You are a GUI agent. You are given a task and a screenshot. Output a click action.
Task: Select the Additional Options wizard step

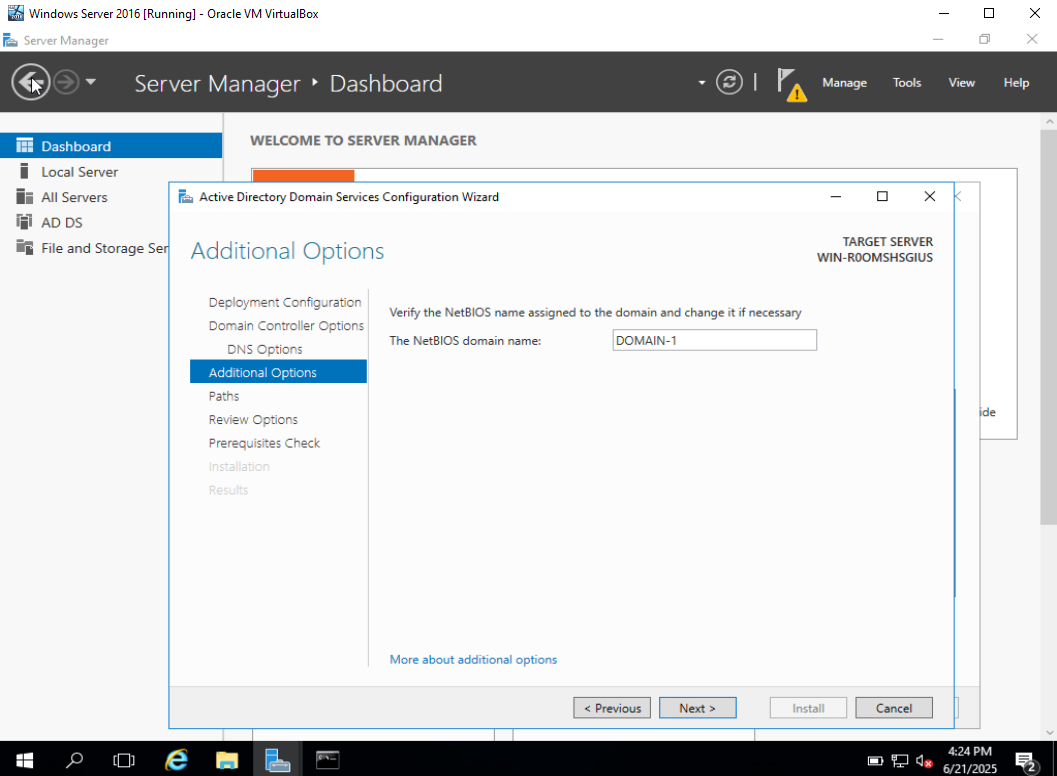278,372
